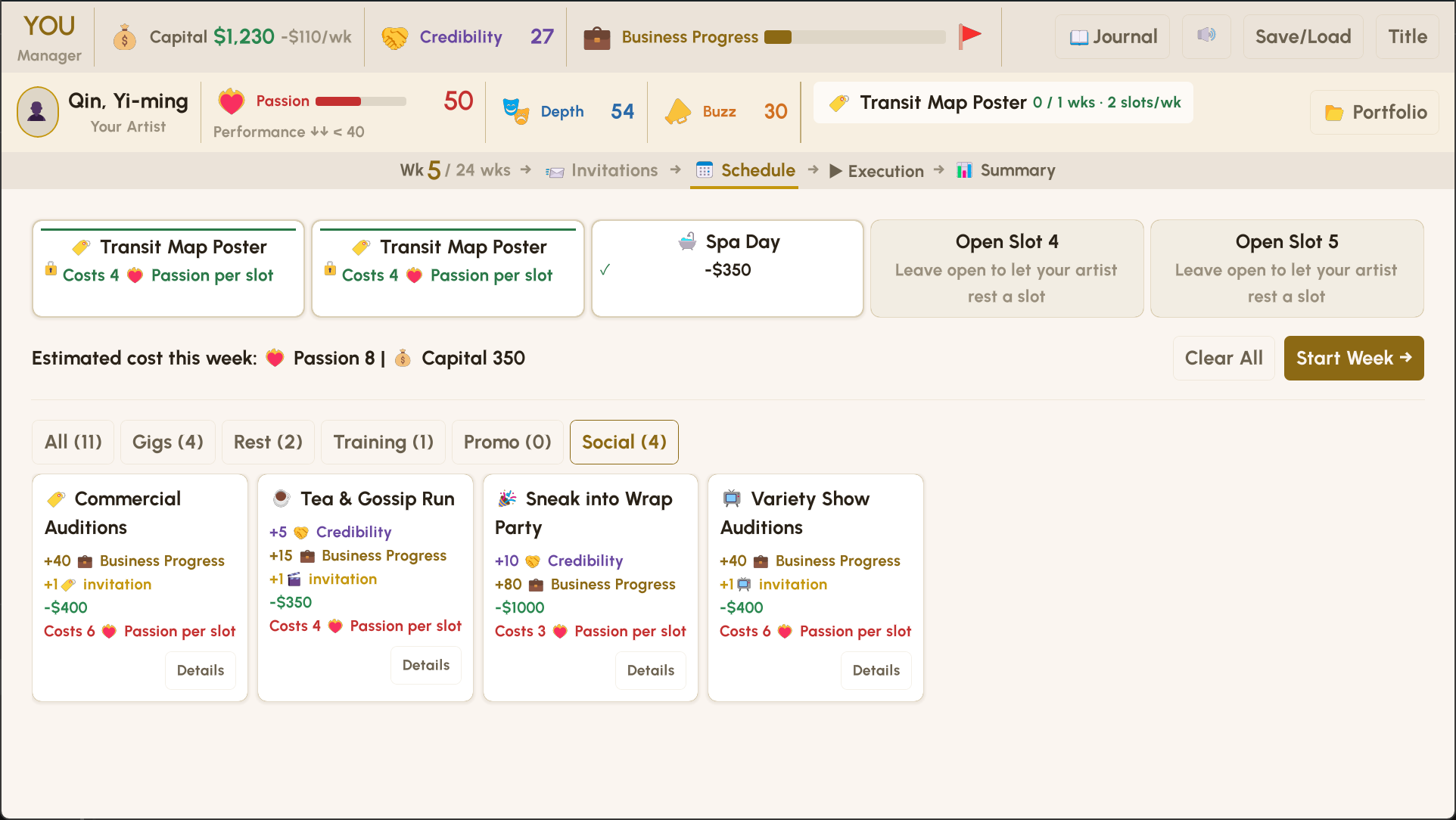Toggle the Spa Day slot checkmark

pyautogui.click(x=605, y=269)
